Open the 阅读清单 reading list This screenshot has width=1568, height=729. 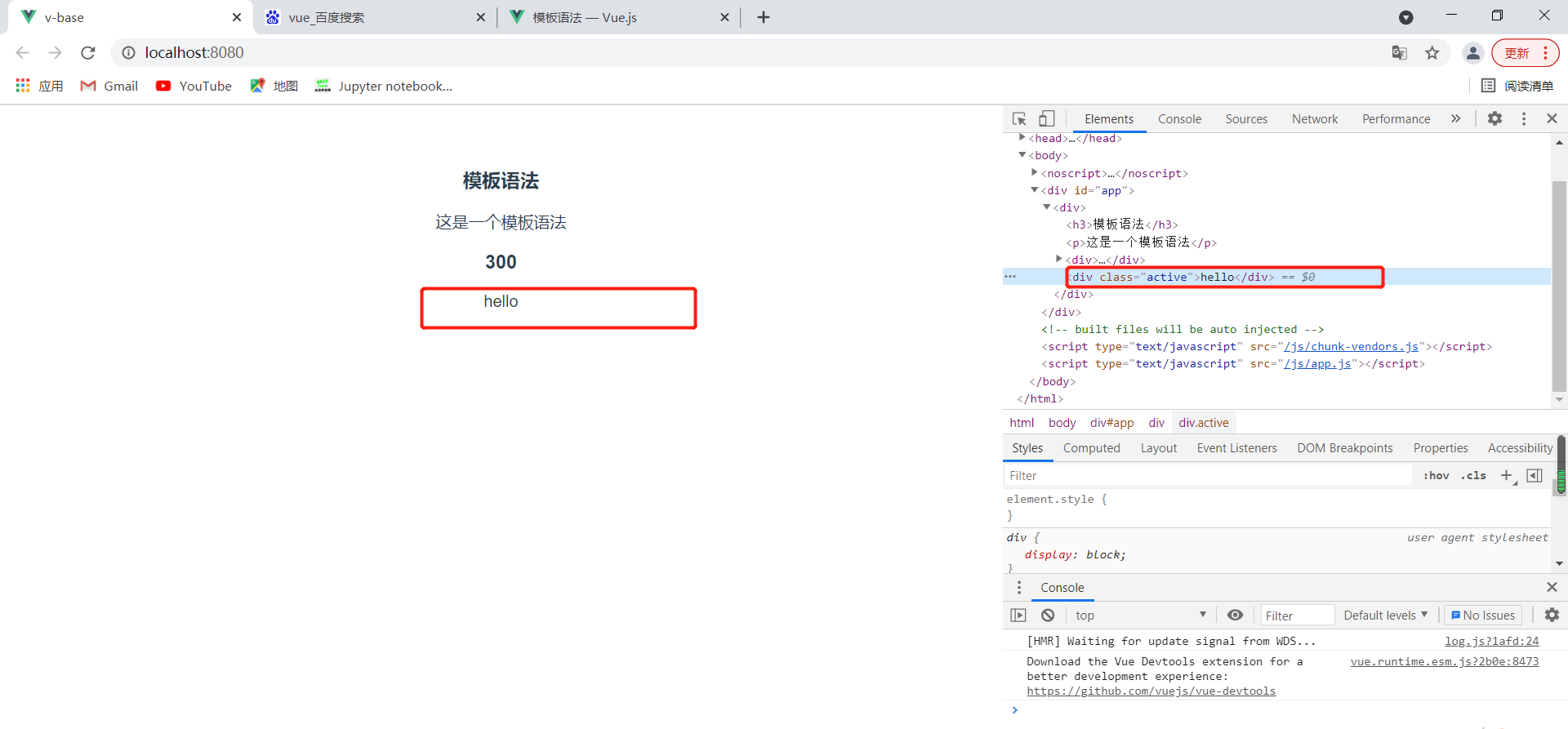click(x=1517, y=86)
